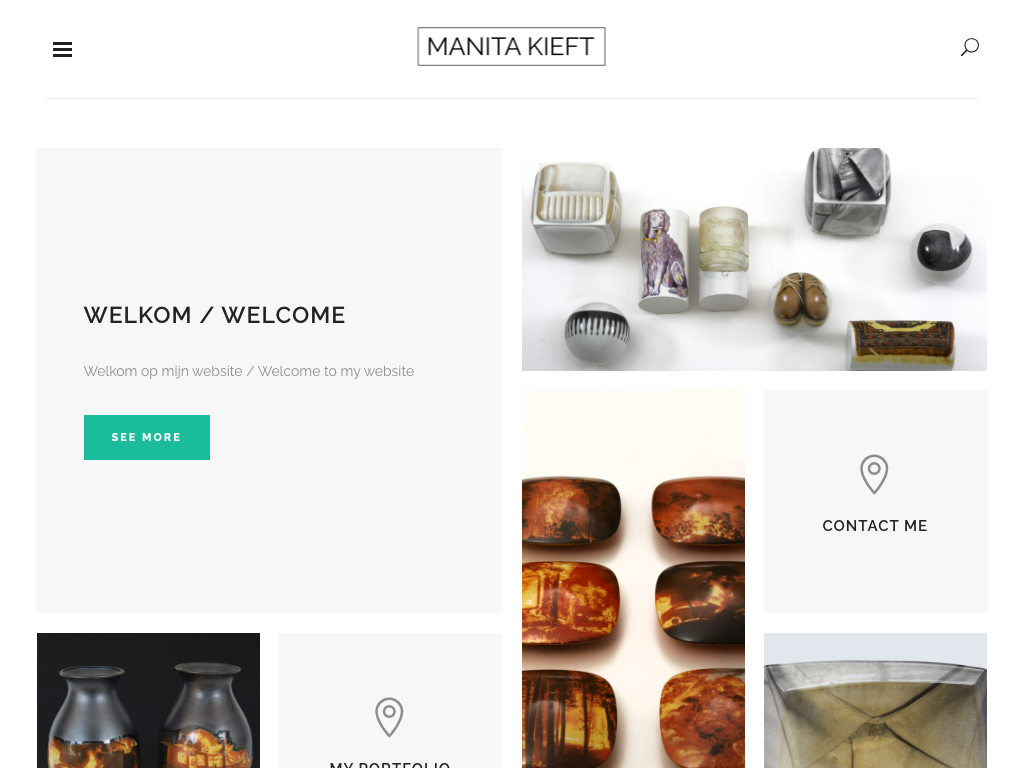
Task: Click the black sphere object in the photo
Action: (943, 252)
